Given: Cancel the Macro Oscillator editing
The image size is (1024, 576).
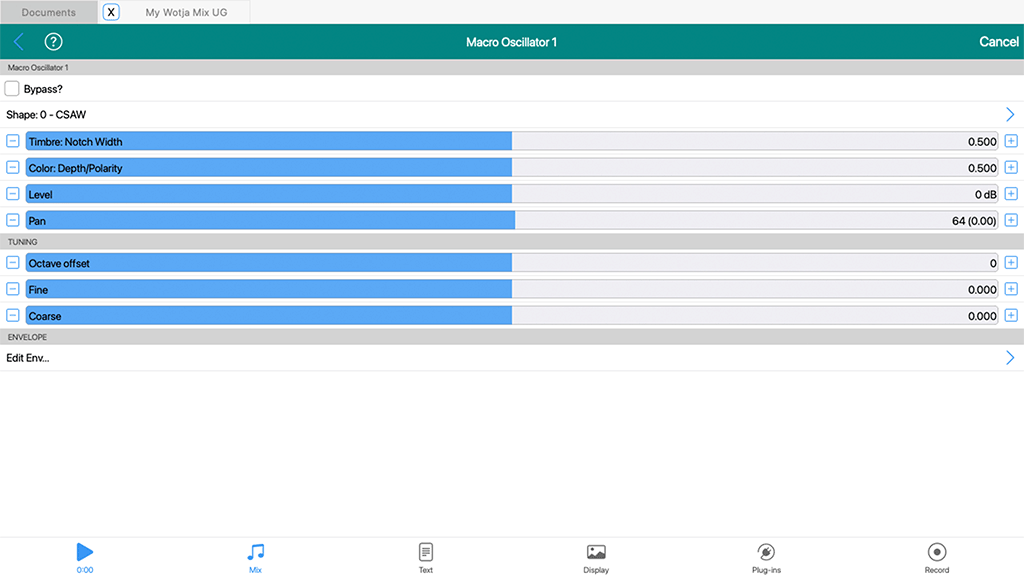Looking at the screenshot, I should (x=998, y=42).
